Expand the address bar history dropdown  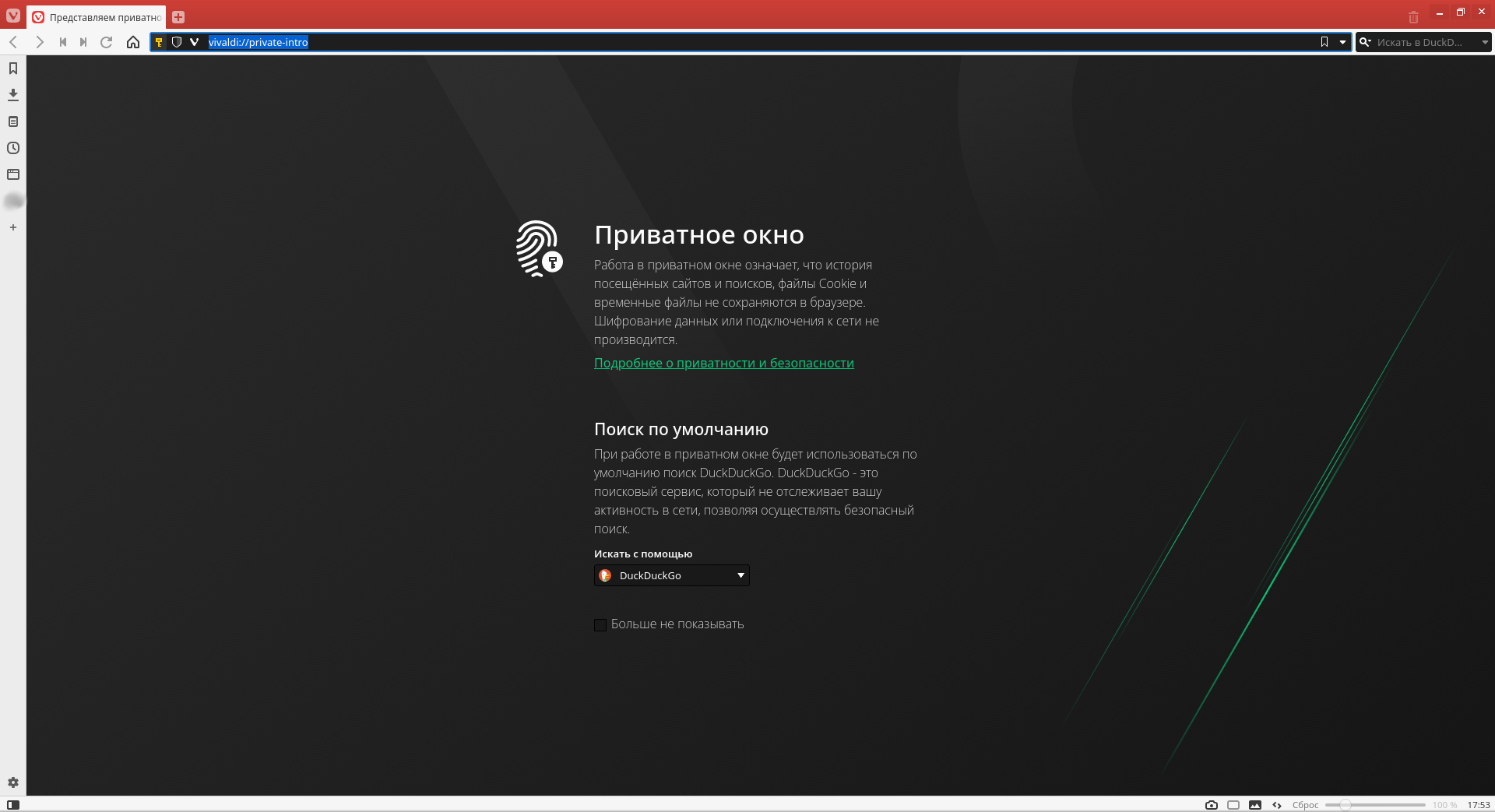(x=1342, y=42)
